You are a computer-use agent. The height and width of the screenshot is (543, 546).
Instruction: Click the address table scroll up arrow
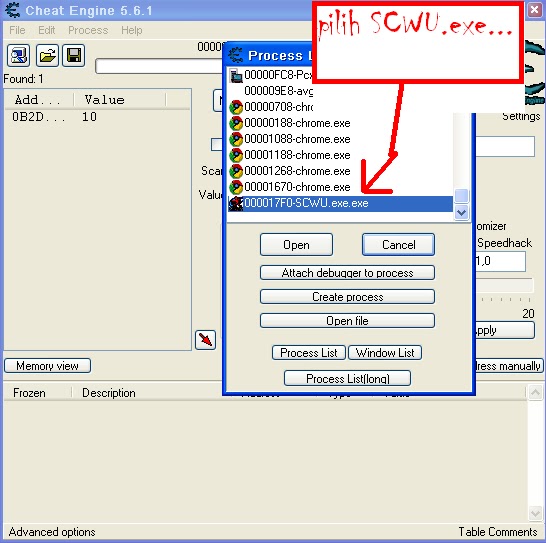[x=535, y=393]
